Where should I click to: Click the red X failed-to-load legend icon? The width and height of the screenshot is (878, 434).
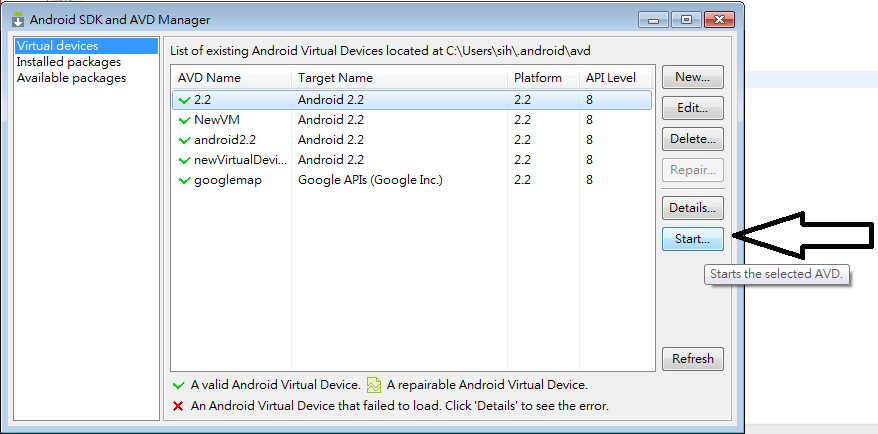coord(179,405)
